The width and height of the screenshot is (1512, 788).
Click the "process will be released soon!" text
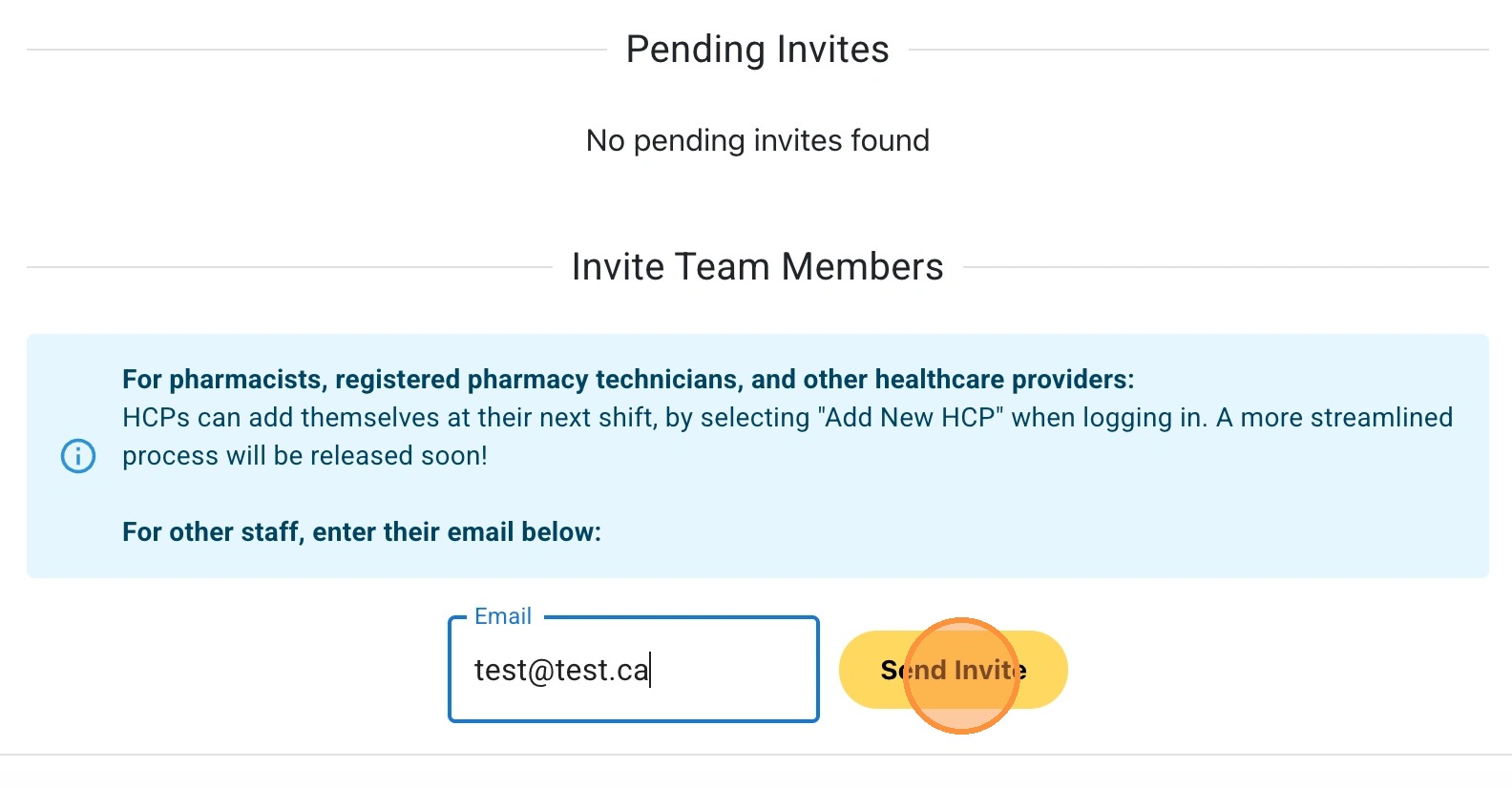point(304,456)
